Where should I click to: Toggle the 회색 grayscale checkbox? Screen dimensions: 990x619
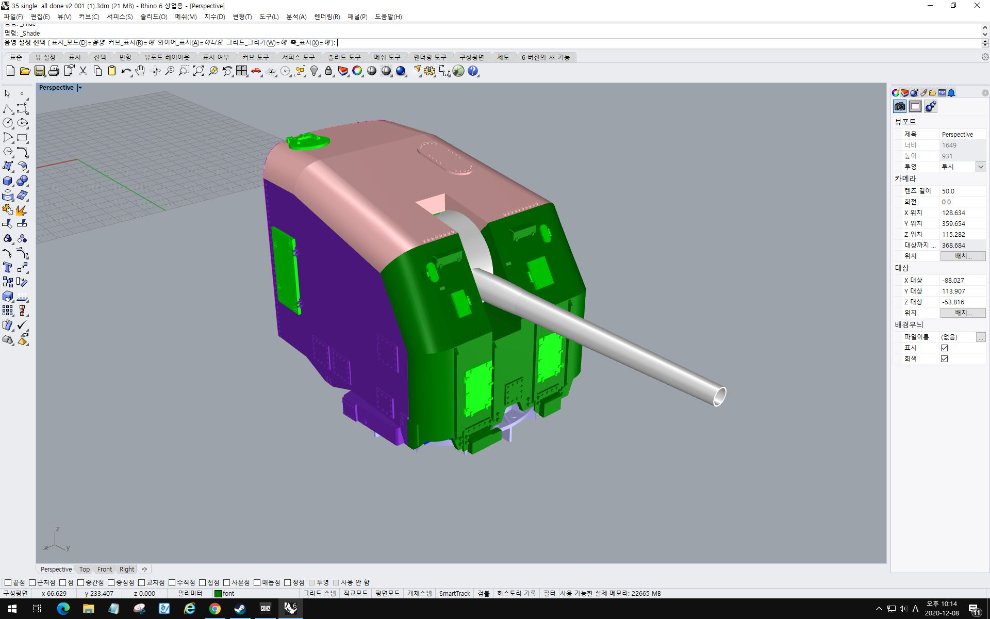945,358
